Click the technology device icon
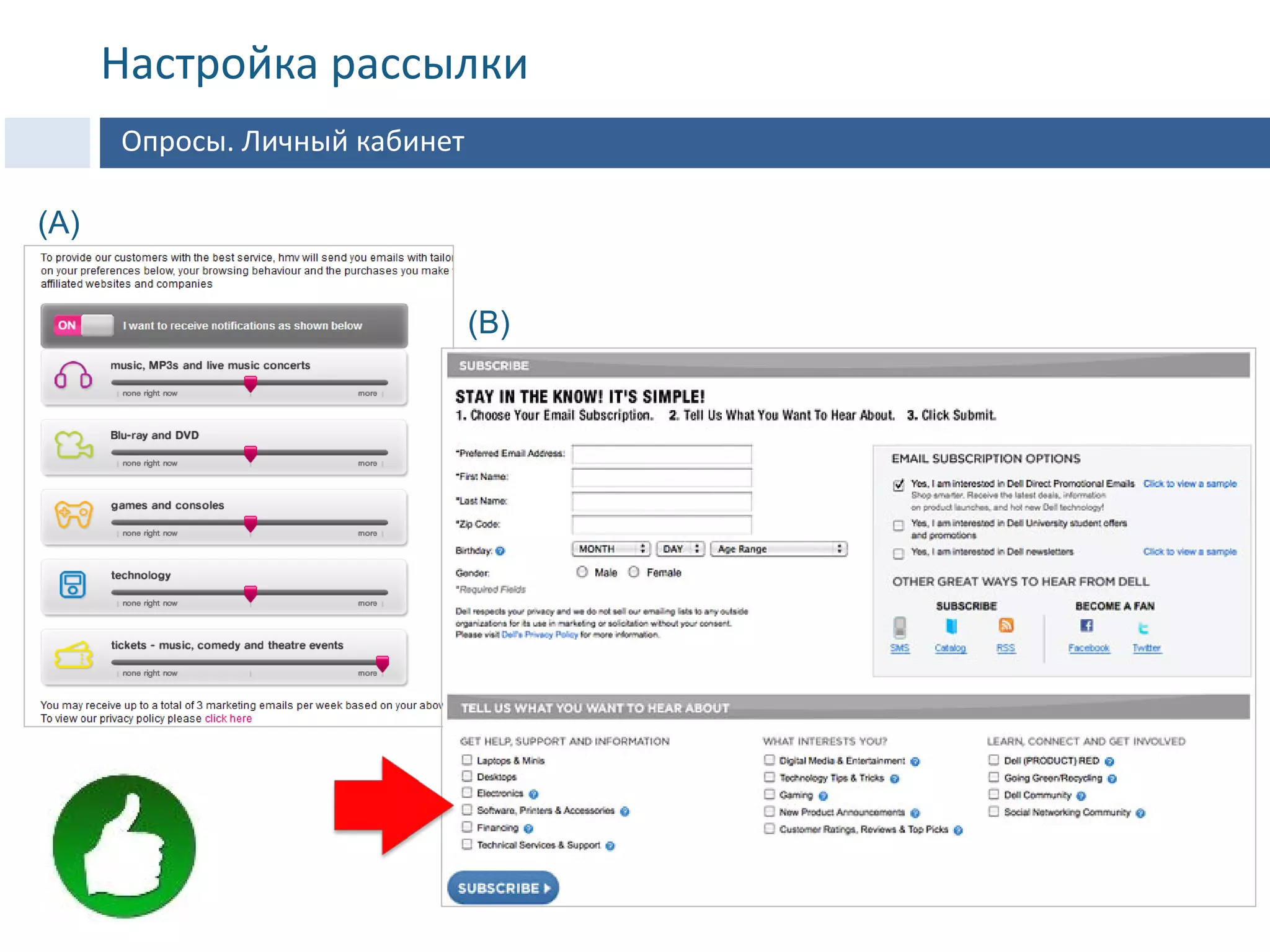Screen dimensions: 1270x952 point(73,584)
